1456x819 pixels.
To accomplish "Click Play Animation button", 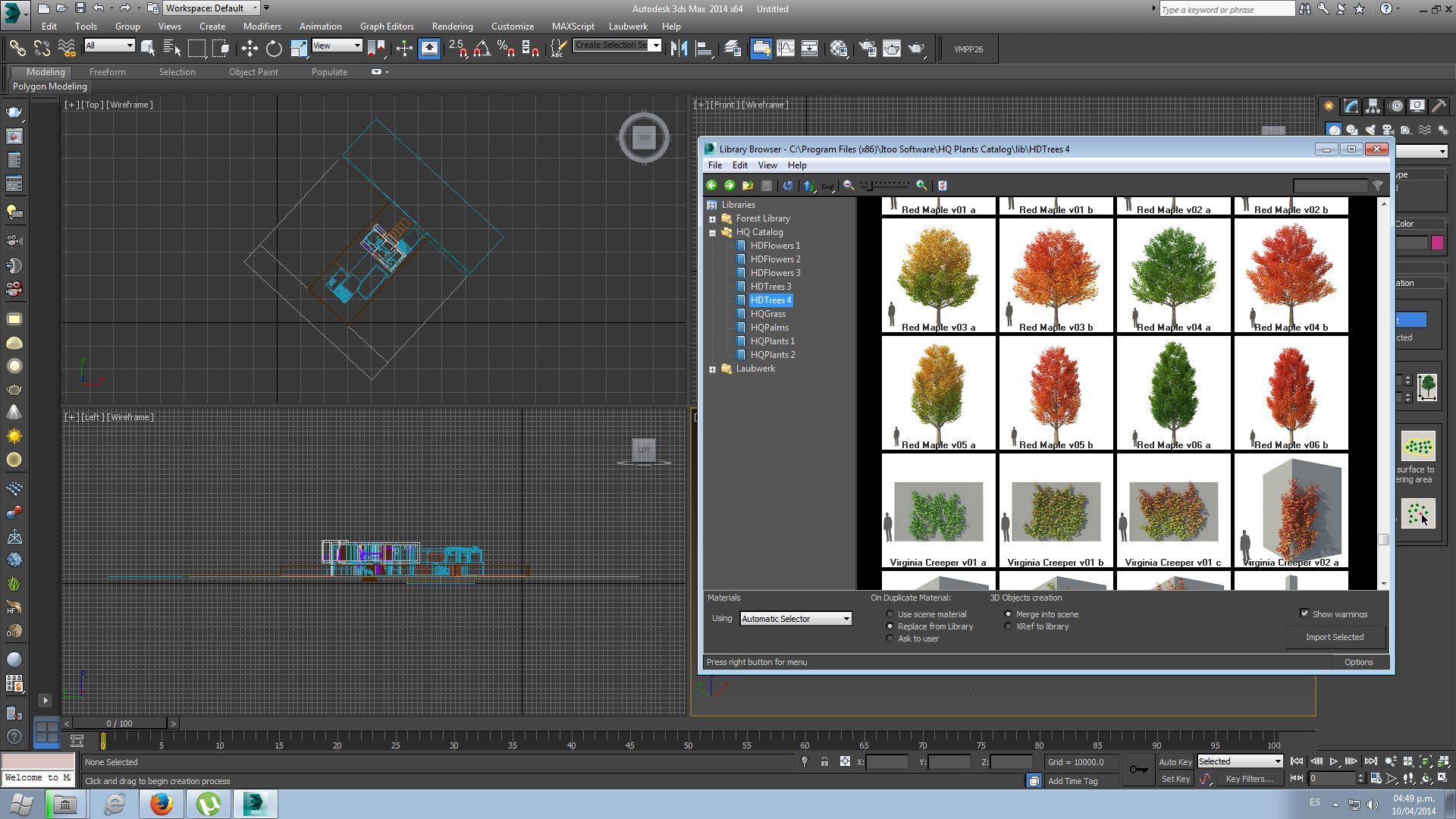I will 1333,761.
